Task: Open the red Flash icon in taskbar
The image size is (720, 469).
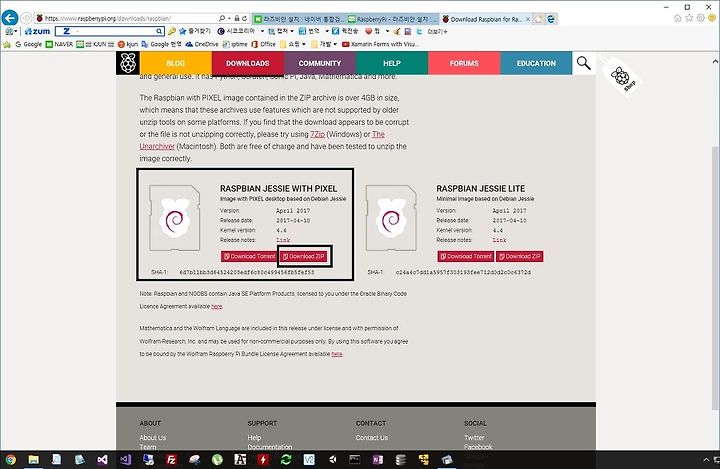Action: pos(263,459)
